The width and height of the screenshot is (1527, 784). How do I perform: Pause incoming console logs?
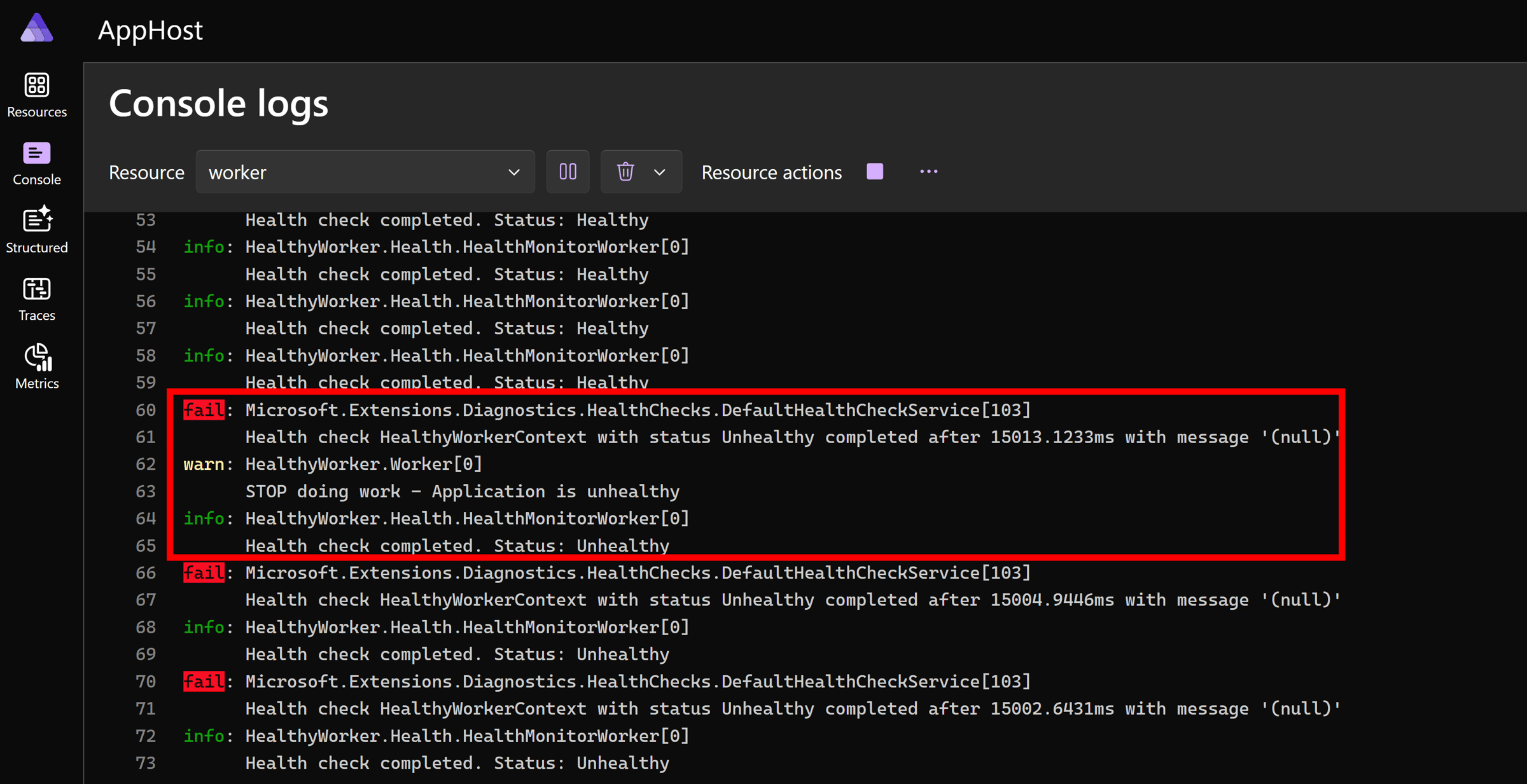[568, 172]
